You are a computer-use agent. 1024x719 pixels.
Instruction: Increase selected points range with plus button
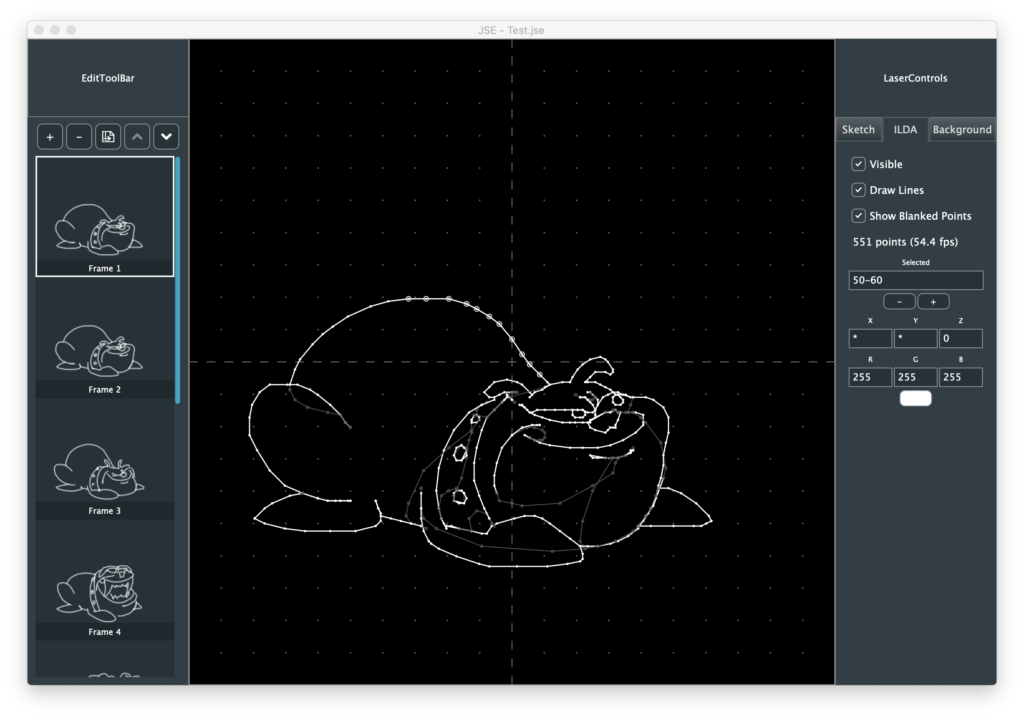[x=933, y=301]
